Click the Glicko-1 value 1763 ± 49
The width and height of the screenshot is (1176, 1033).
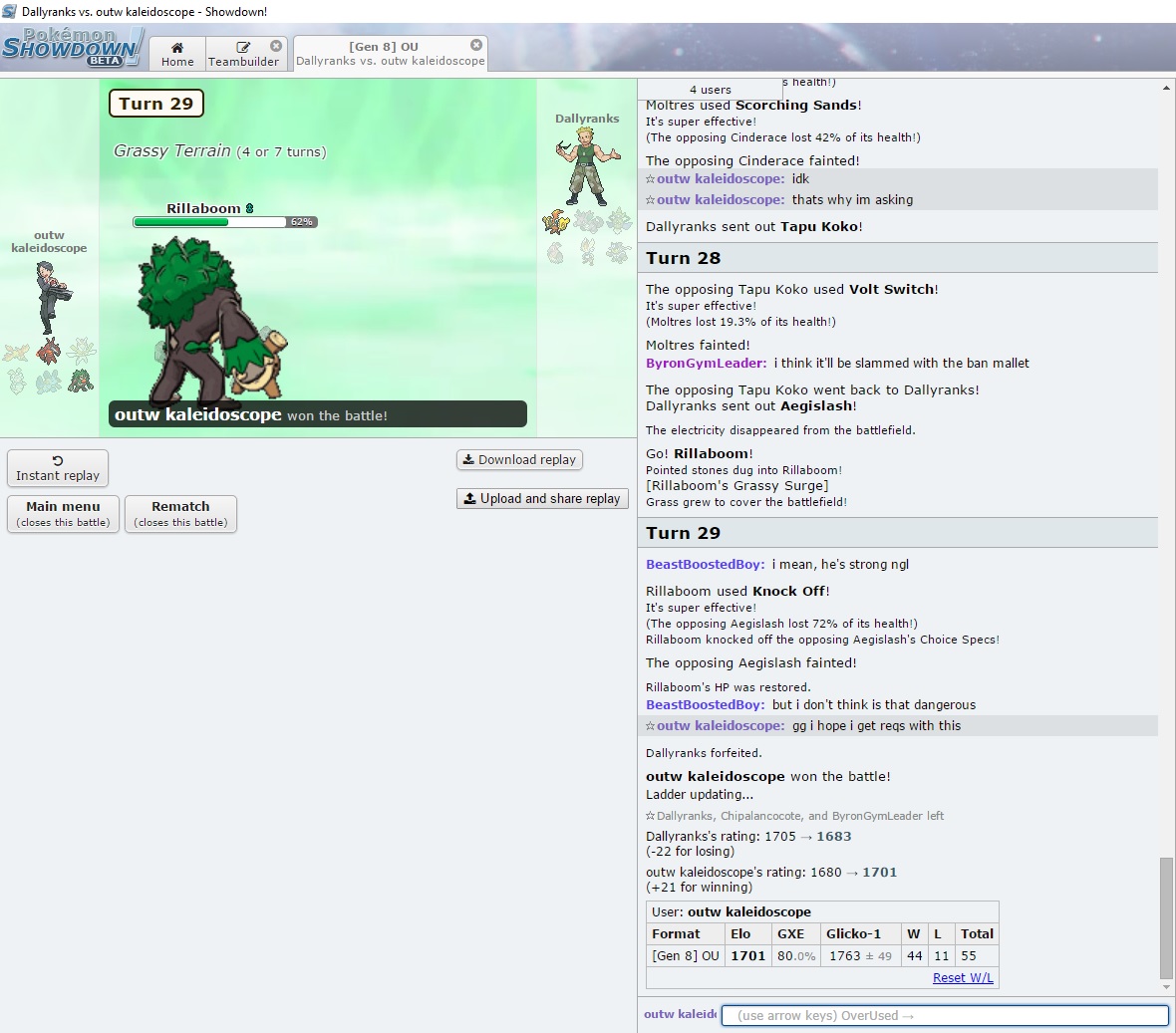(860, 955)
